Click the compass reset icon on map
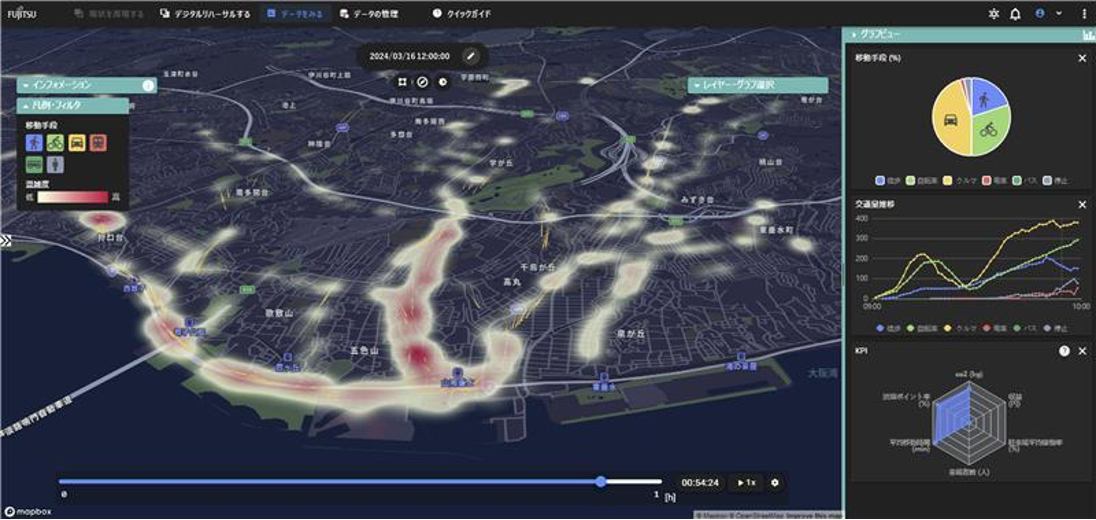This screenshot has height=520, width=1096. coord(422,82)
